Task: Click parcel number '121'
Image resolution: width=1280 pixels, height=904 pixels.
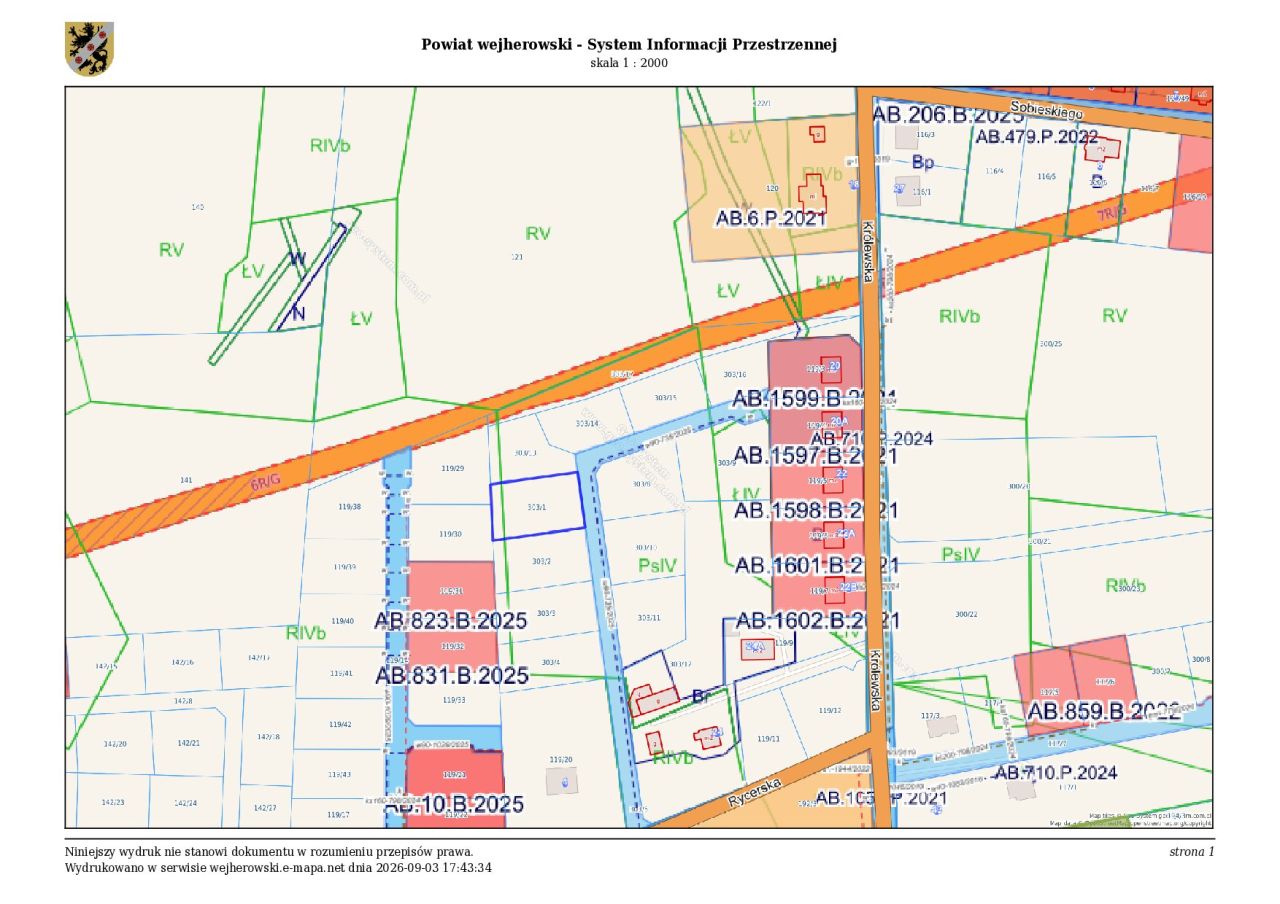Action: pos(517,257)
